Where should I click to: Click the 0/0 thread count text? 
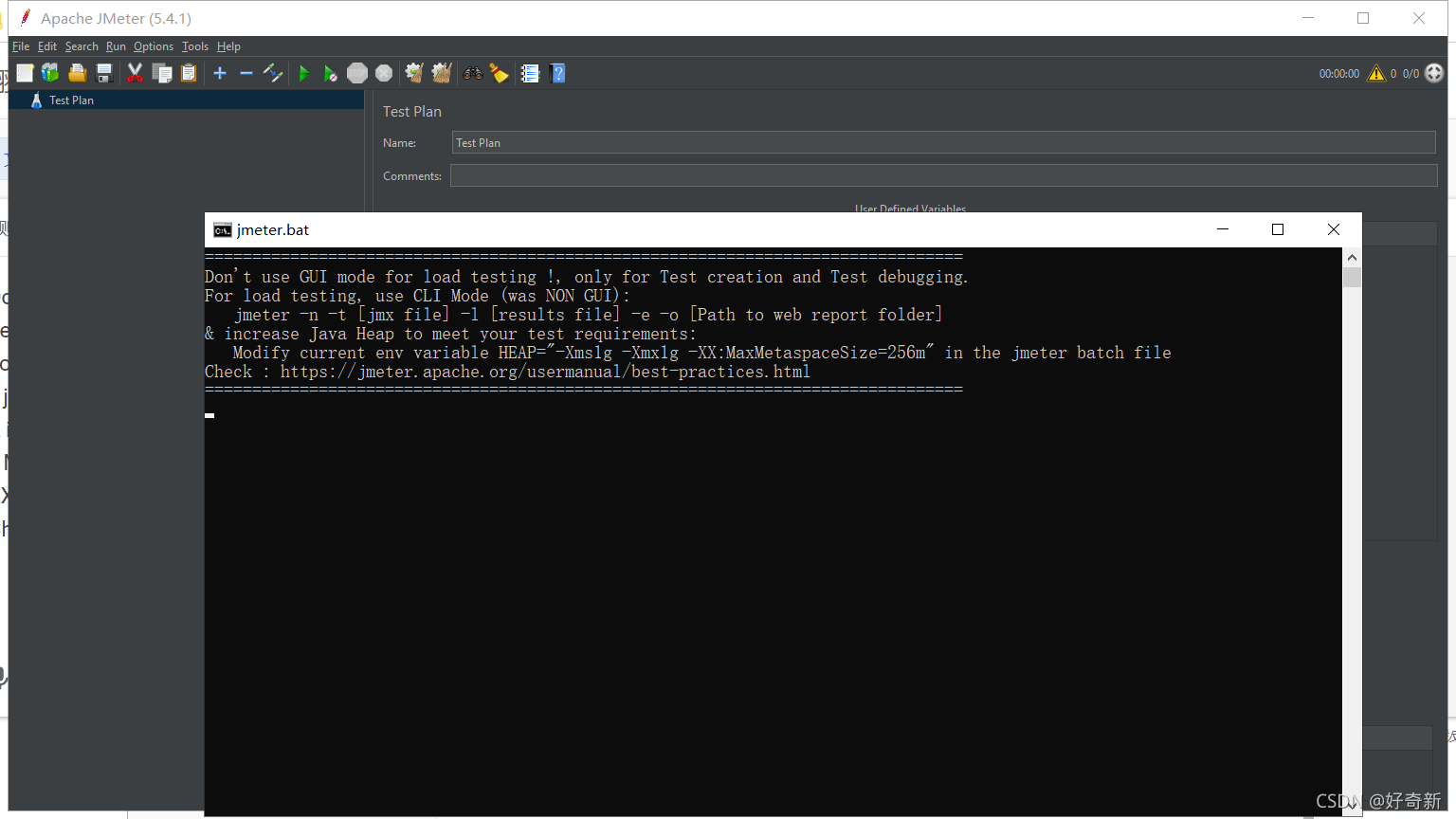point(1411,73)
